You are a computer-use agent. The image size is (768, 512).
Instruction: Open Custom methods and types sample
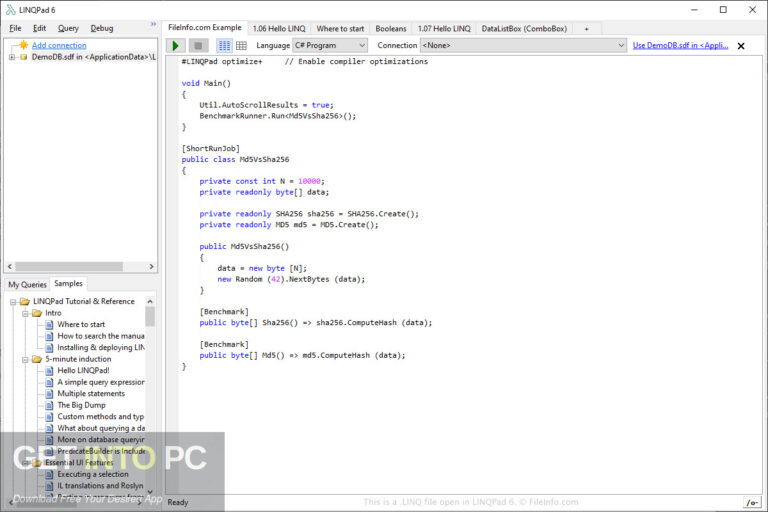pos(101,416)
